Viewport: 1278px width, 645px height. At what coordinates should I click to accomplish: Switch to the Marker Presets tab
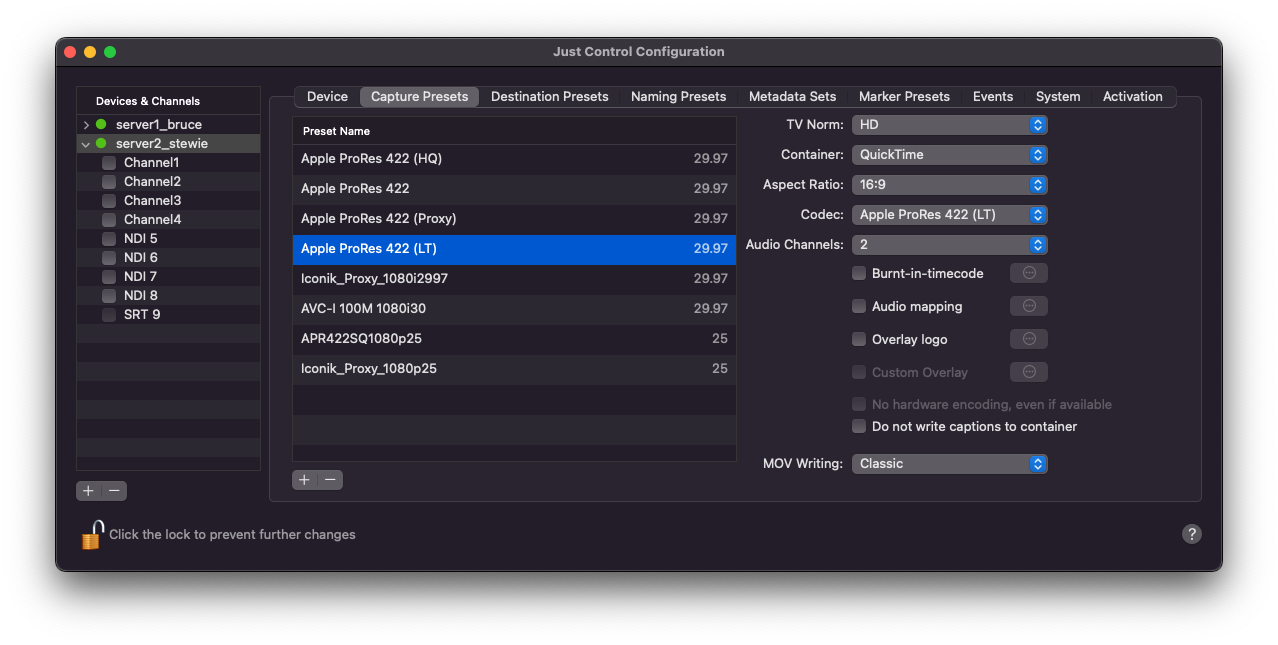point(904,97)
